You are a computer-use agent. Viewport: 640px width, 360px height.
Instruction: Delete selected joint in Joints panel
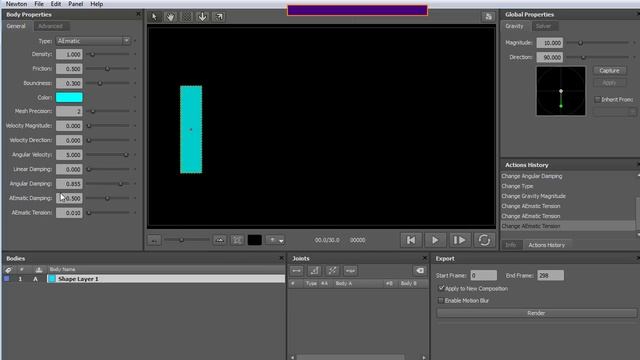(x=420, y=271)
